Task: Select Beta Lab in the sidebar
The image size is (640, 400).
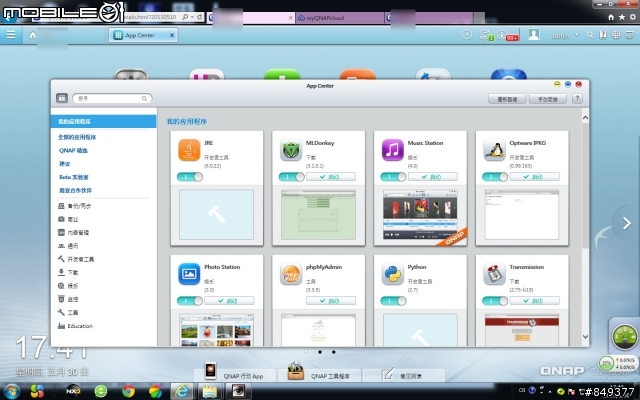Action: pyautogui.click(x=73, y=177)
